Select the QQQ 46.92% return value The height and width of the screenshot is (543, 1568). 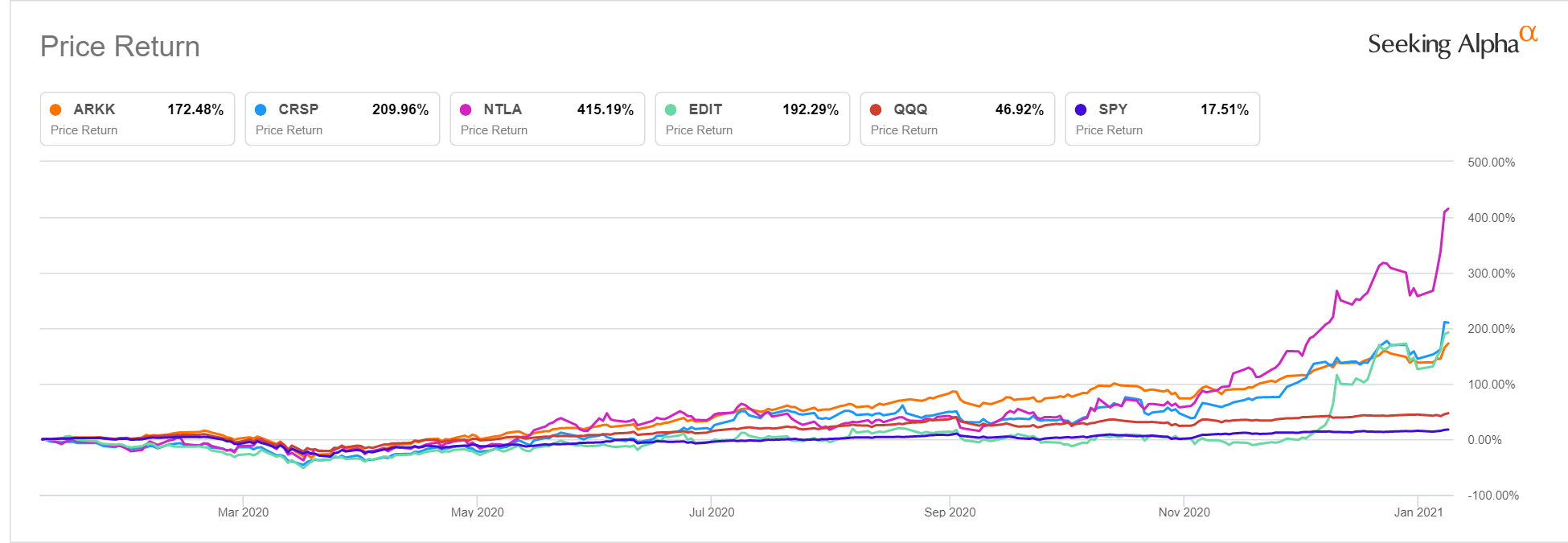click(1019, 109)
